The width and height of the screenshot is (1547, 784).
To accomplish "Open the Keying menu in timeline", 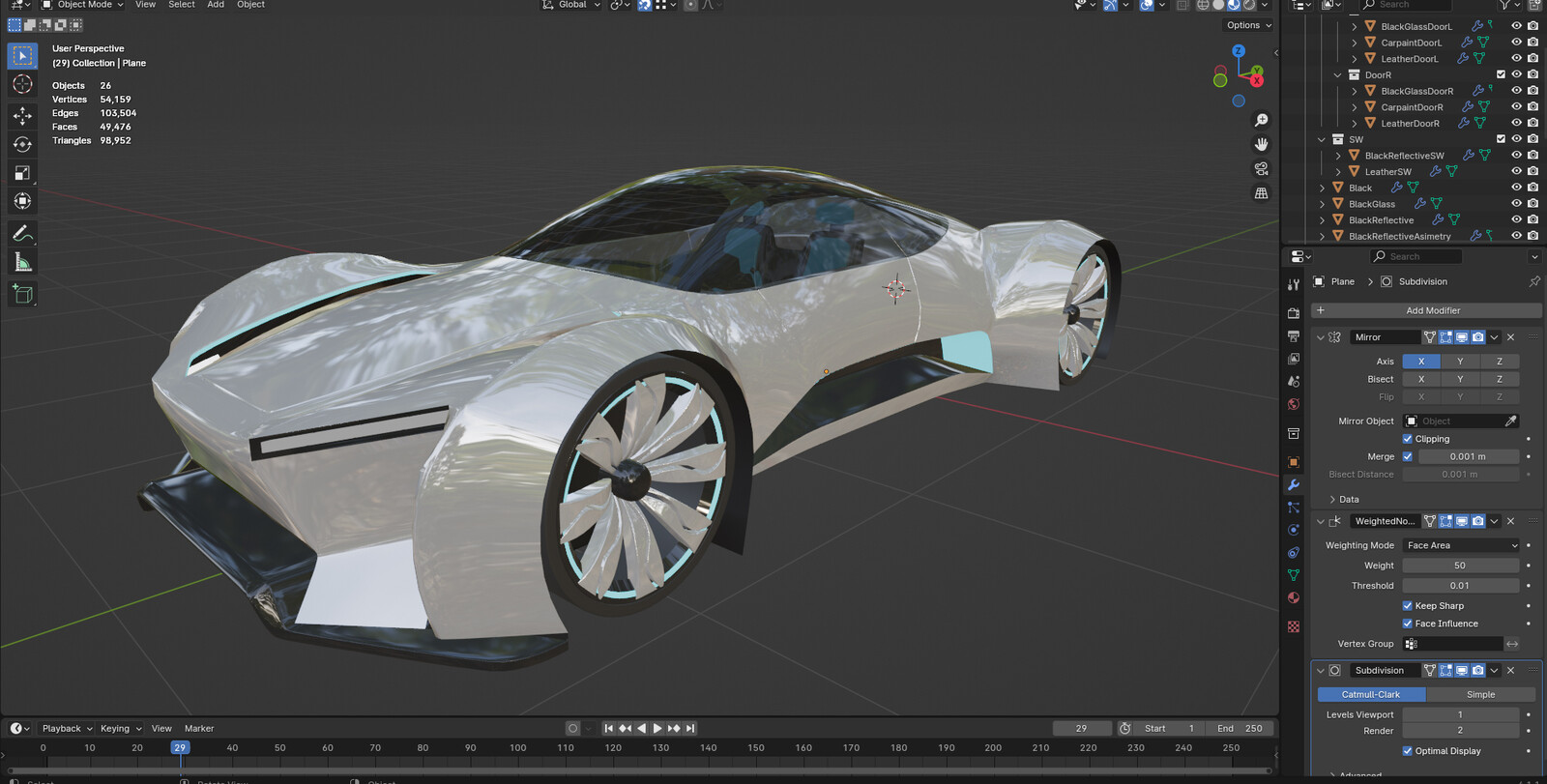I will point(120,728).
